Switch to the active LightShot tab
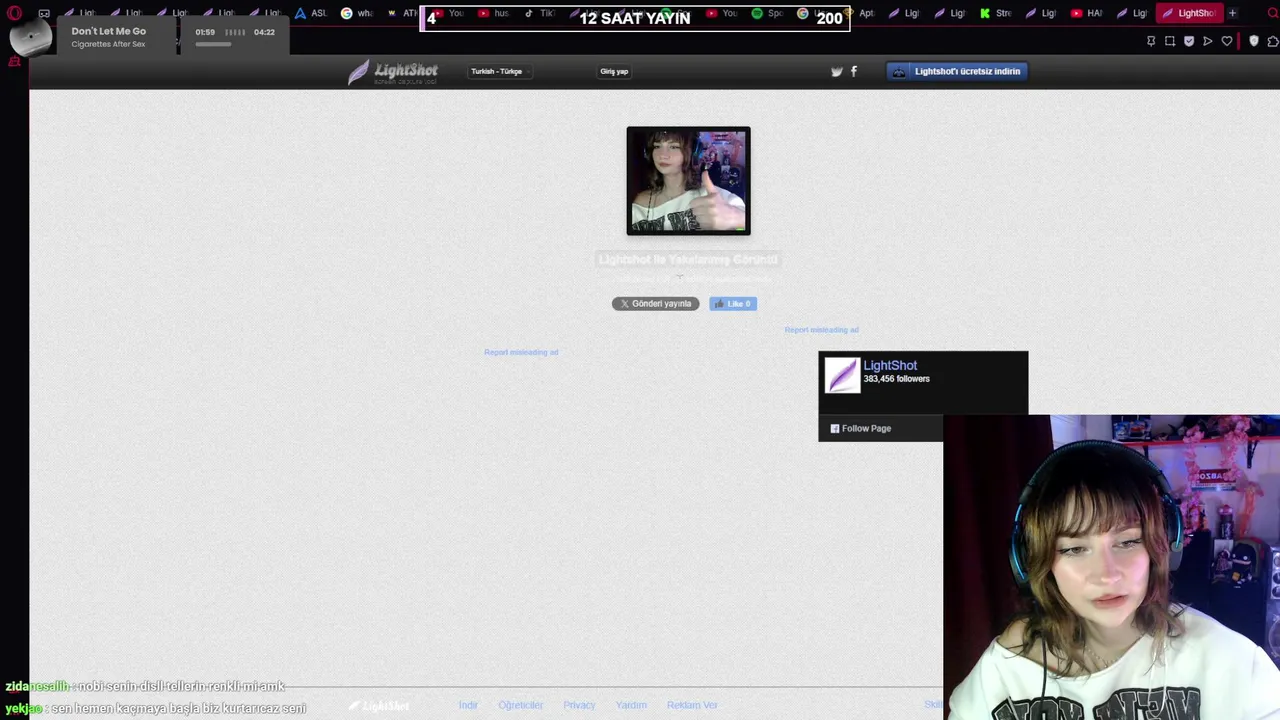 point(1188,13)
